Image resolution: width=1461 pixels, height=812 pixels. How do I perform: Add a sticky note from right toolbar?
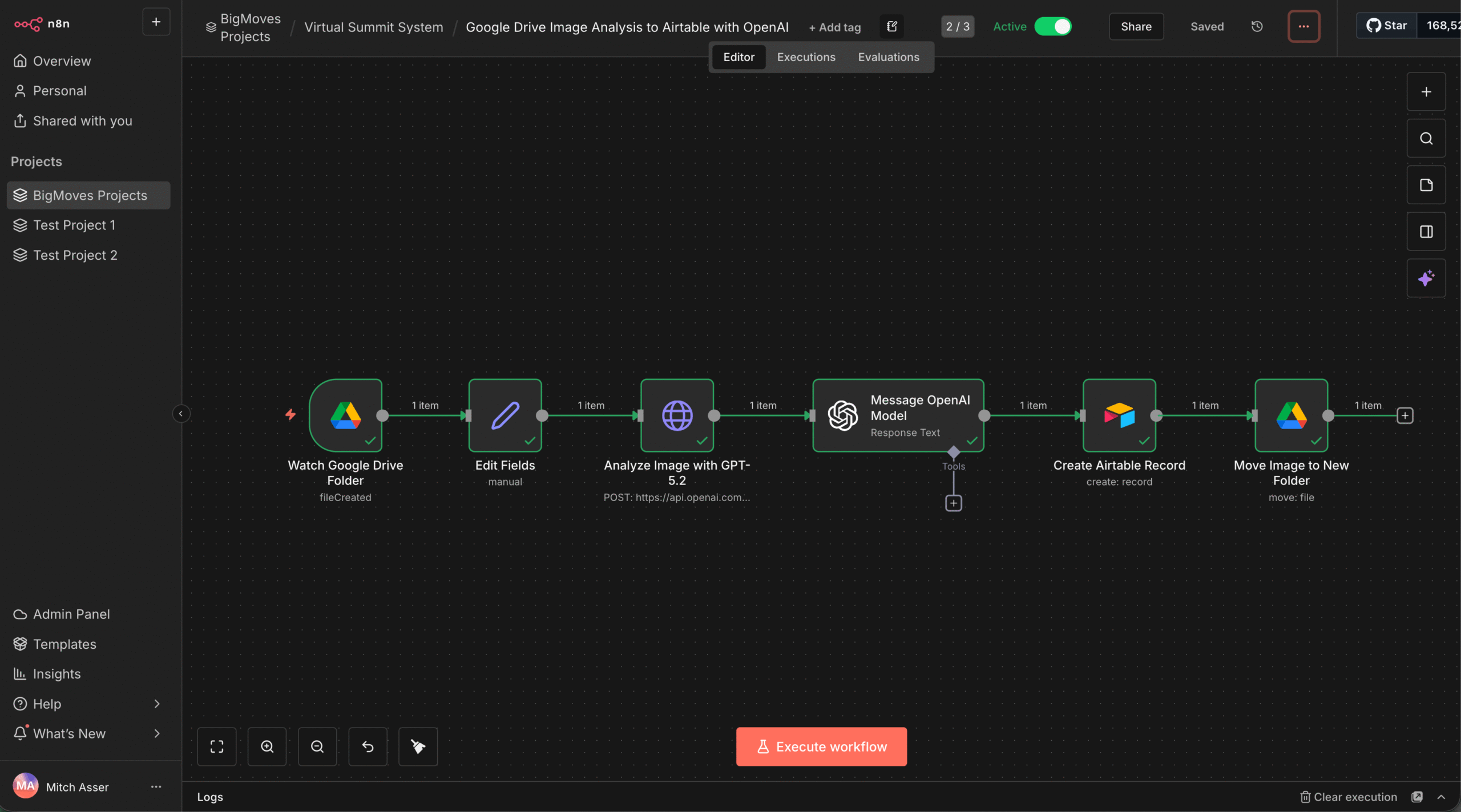click(1426, 185)
